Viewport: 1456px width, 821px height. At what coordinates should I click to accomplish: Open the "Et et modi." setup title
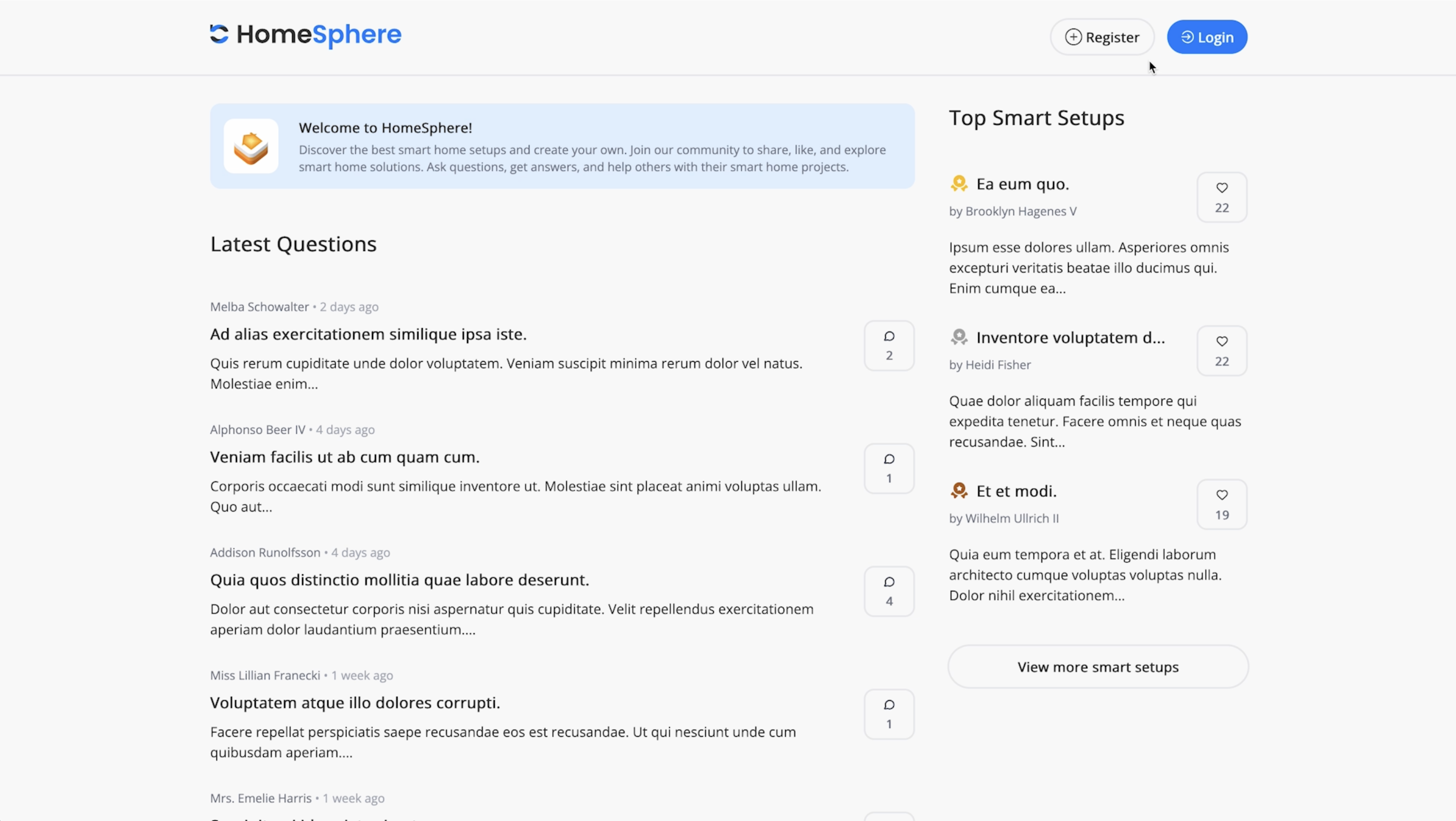pyautogui.click(x=1016, y=492)
